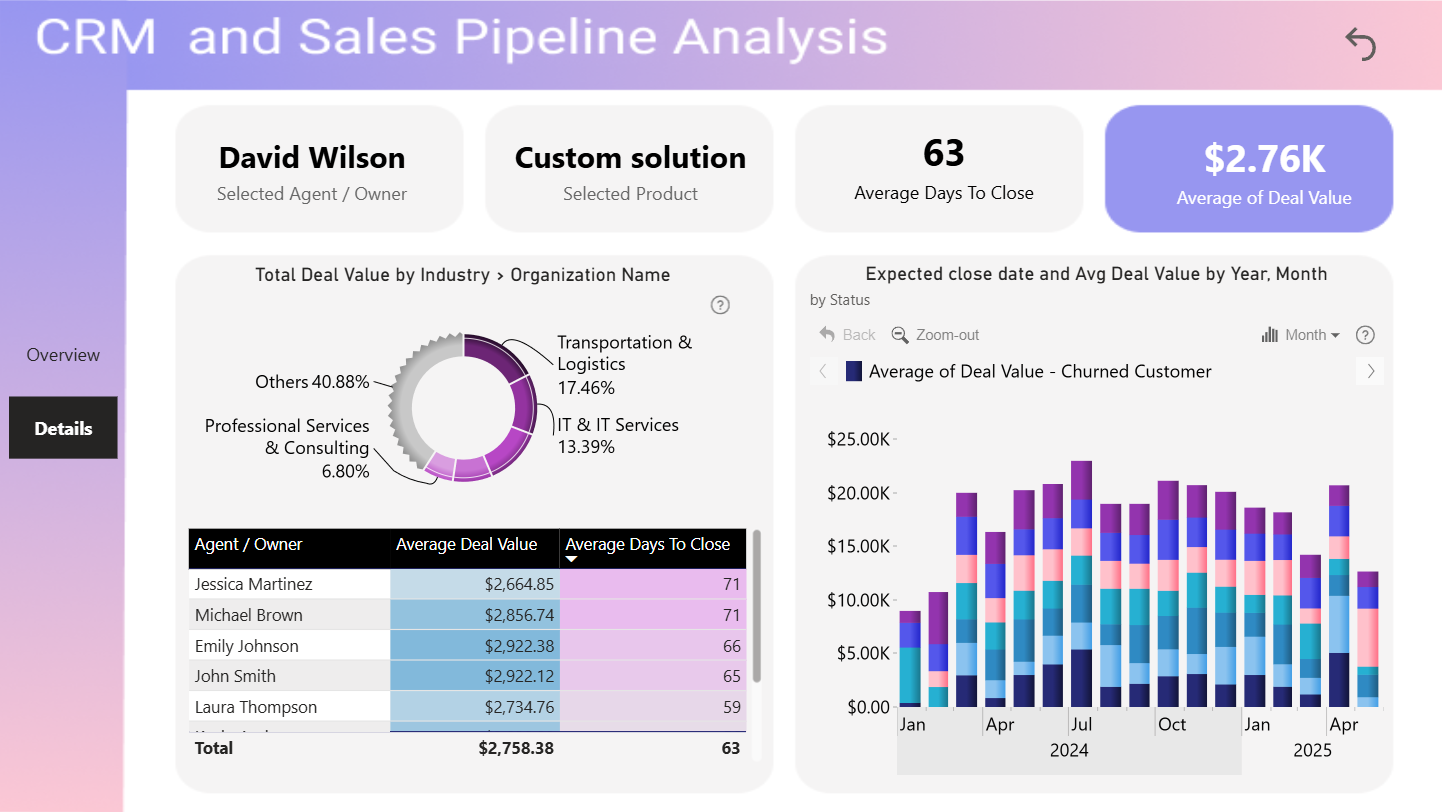
Task: Click the Zoom-out magnifier icon
Action: click(900, 335)
